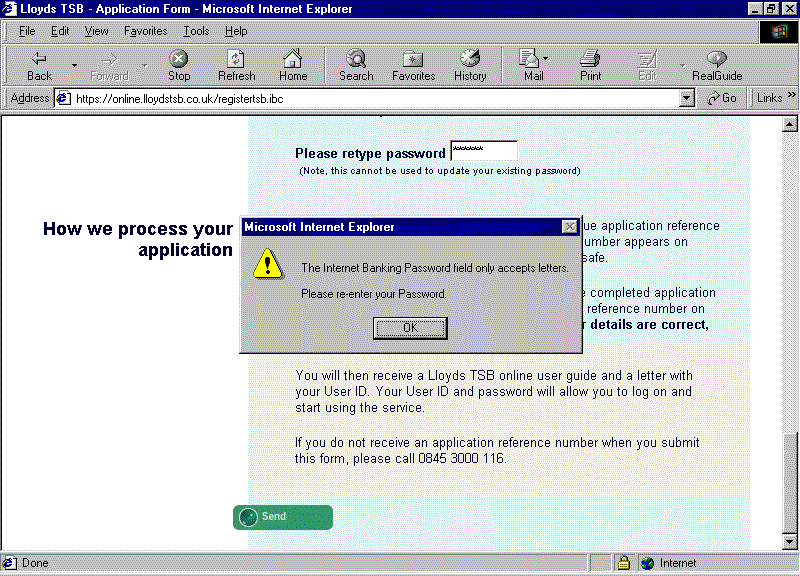800x576 pixels.
Task: Click the vertical scrollbar thumb
Action: pyautogui.click(x=789, y=483)
